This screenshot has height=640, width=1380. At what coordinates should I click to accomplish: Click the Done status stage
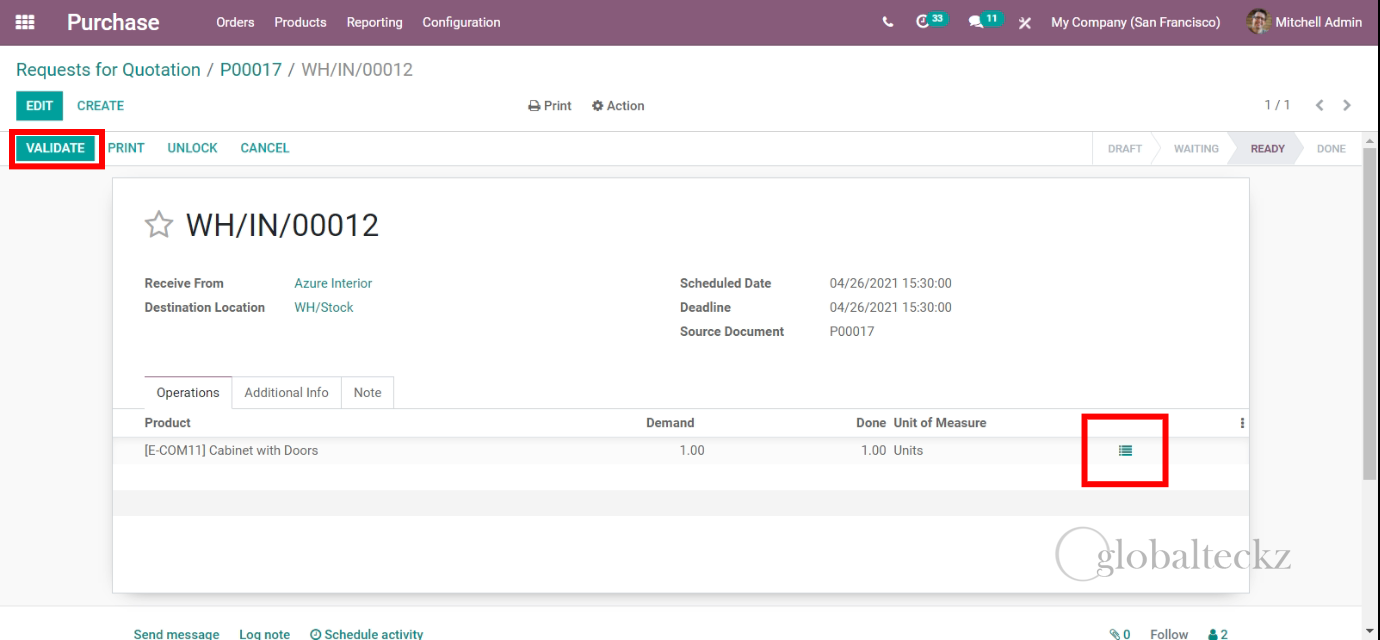[x=1331, y=148]
